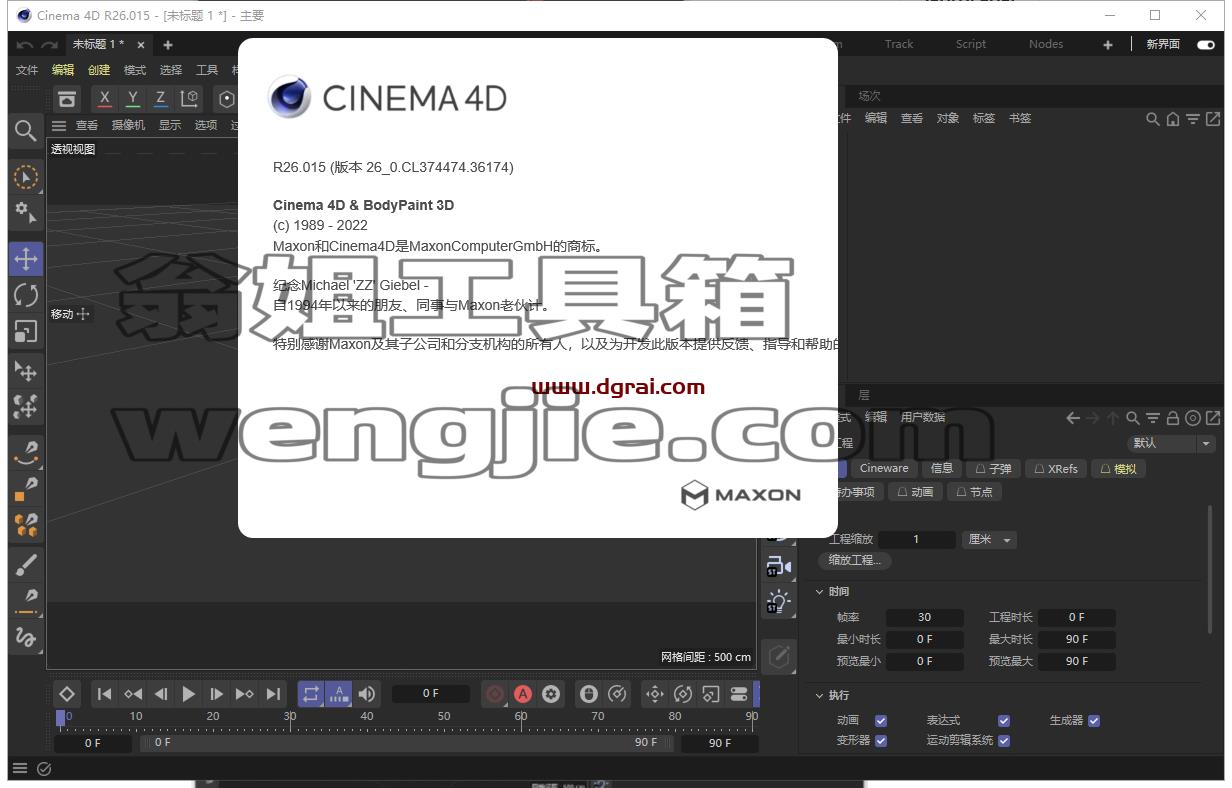Click the 最大时长 90 F field

coord(1077,639)
